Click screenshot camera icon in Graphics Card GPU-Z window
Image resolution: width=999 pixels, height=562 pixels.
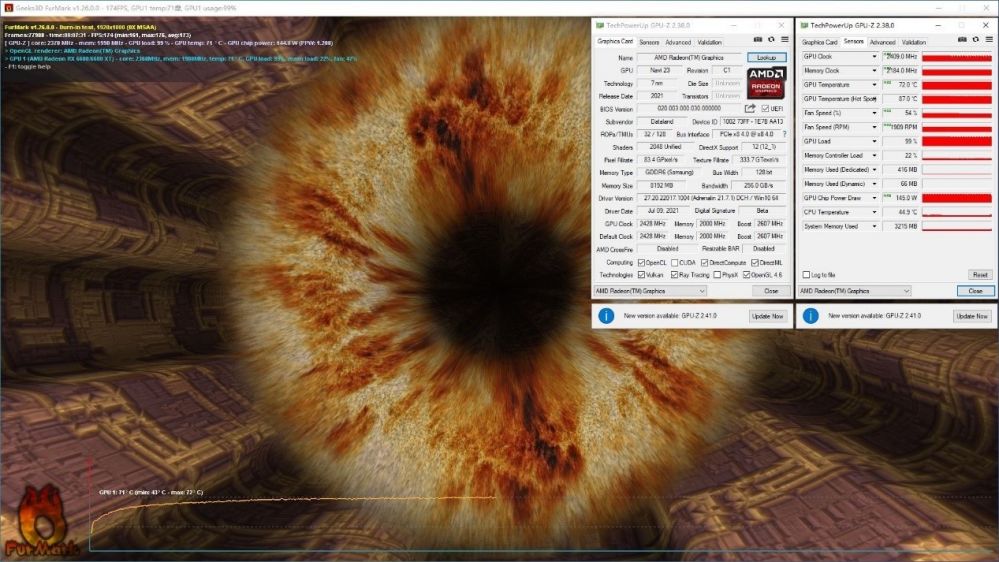(x=758, y=40)
